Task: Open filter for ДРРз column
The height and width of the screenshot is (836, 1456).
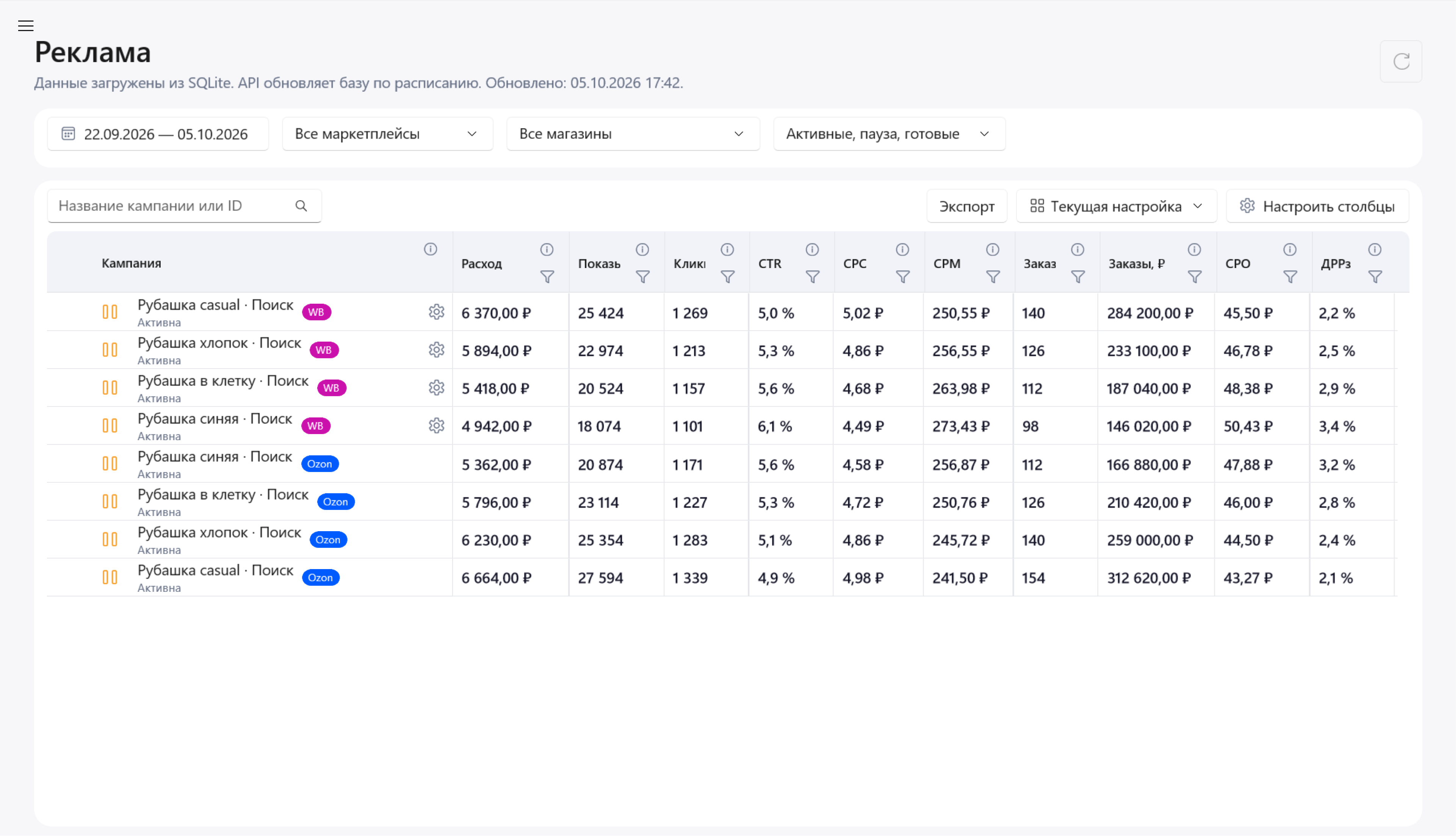Action: 1375,277
